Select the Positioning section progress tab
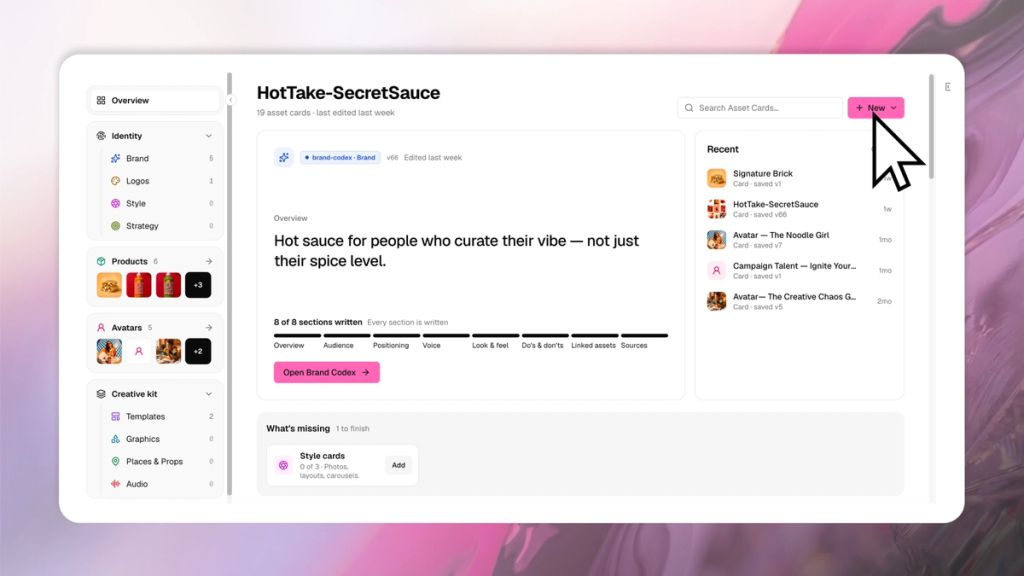 (396, 340)
